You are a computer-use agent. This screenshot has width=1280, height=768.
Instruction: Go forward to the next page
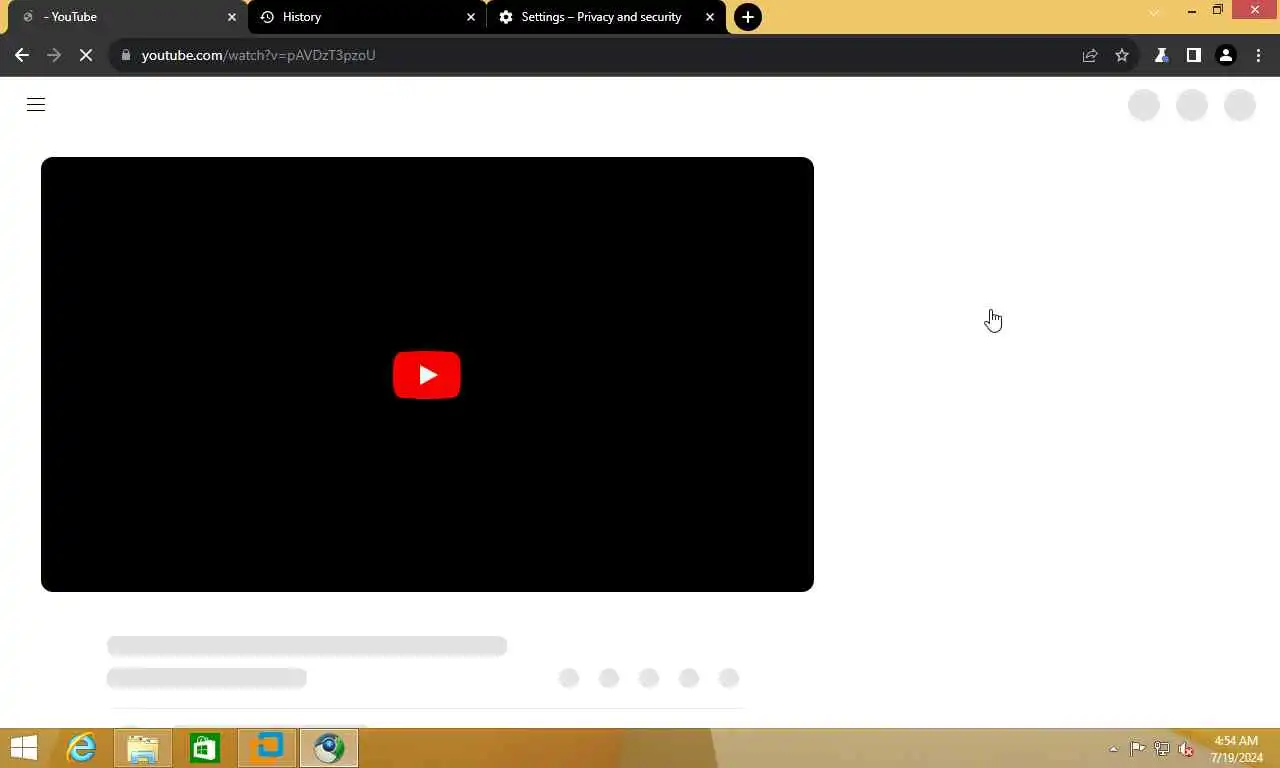54,55
